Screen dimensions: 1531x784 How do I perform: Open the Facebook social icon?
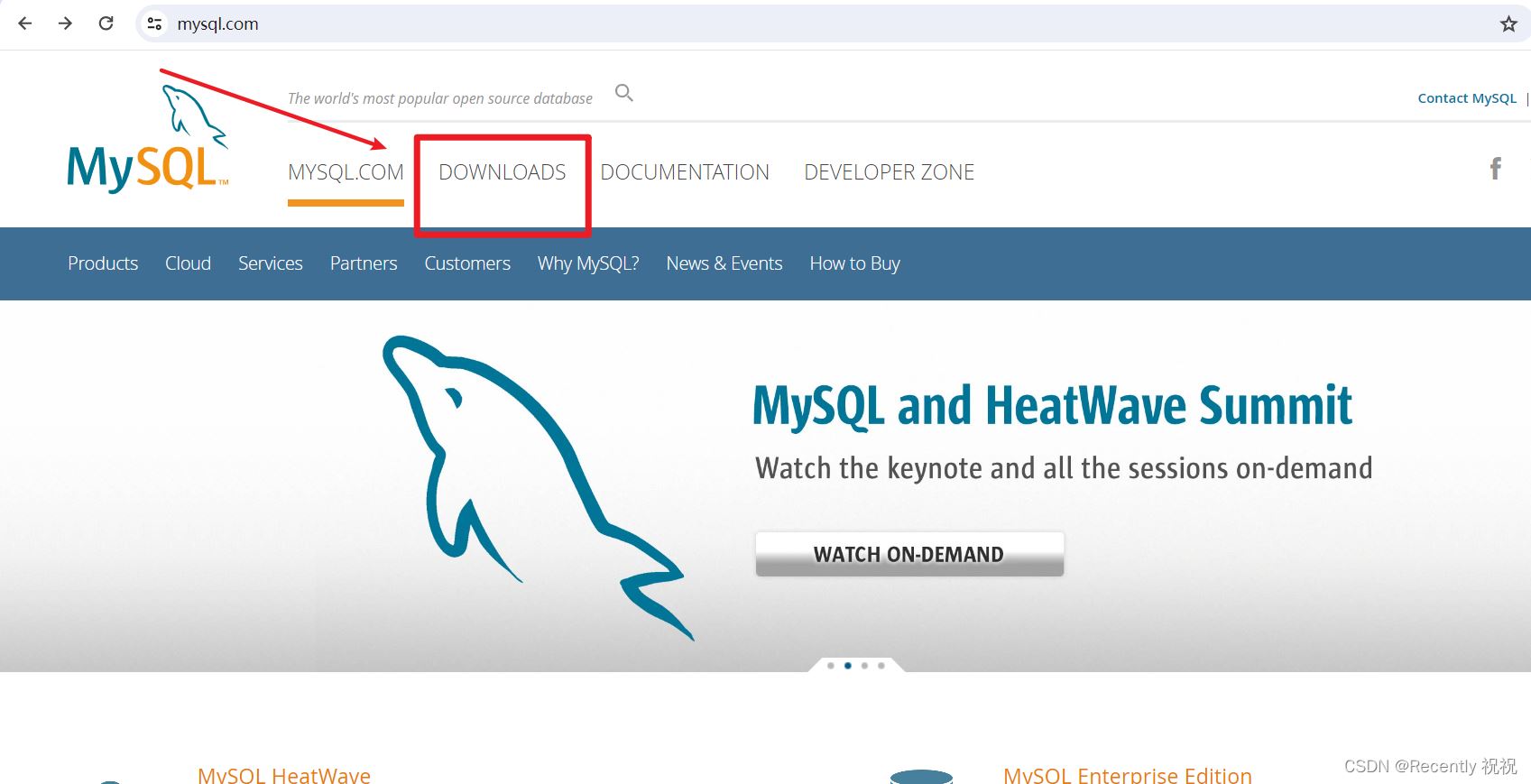pos(1495,169)
